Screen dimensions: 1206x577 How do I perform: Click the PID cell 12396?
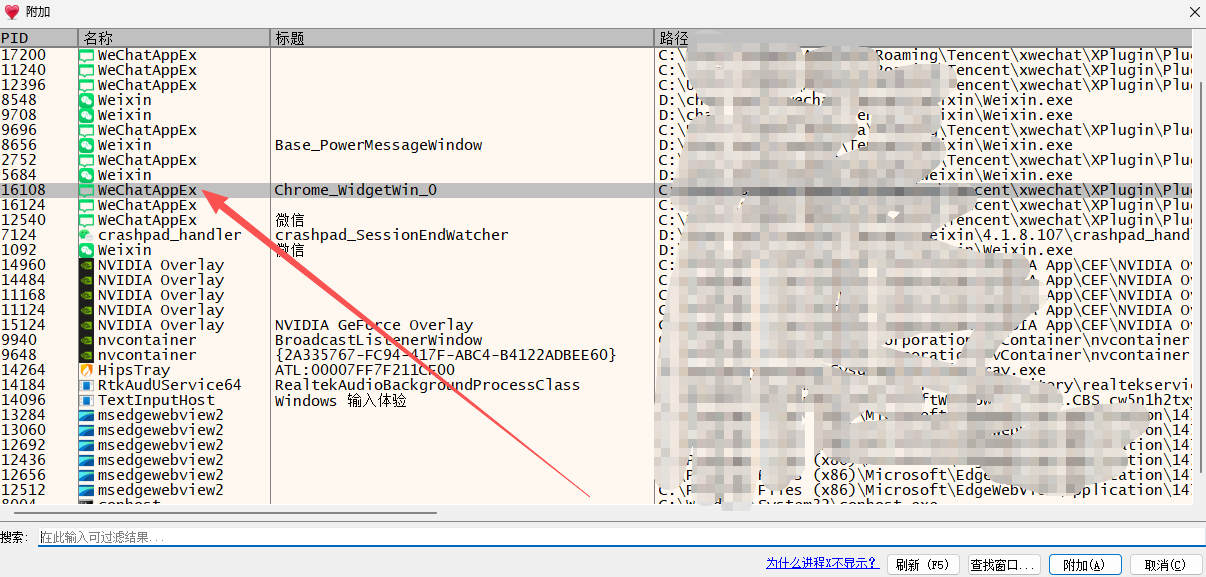click(x=23, y=85)
